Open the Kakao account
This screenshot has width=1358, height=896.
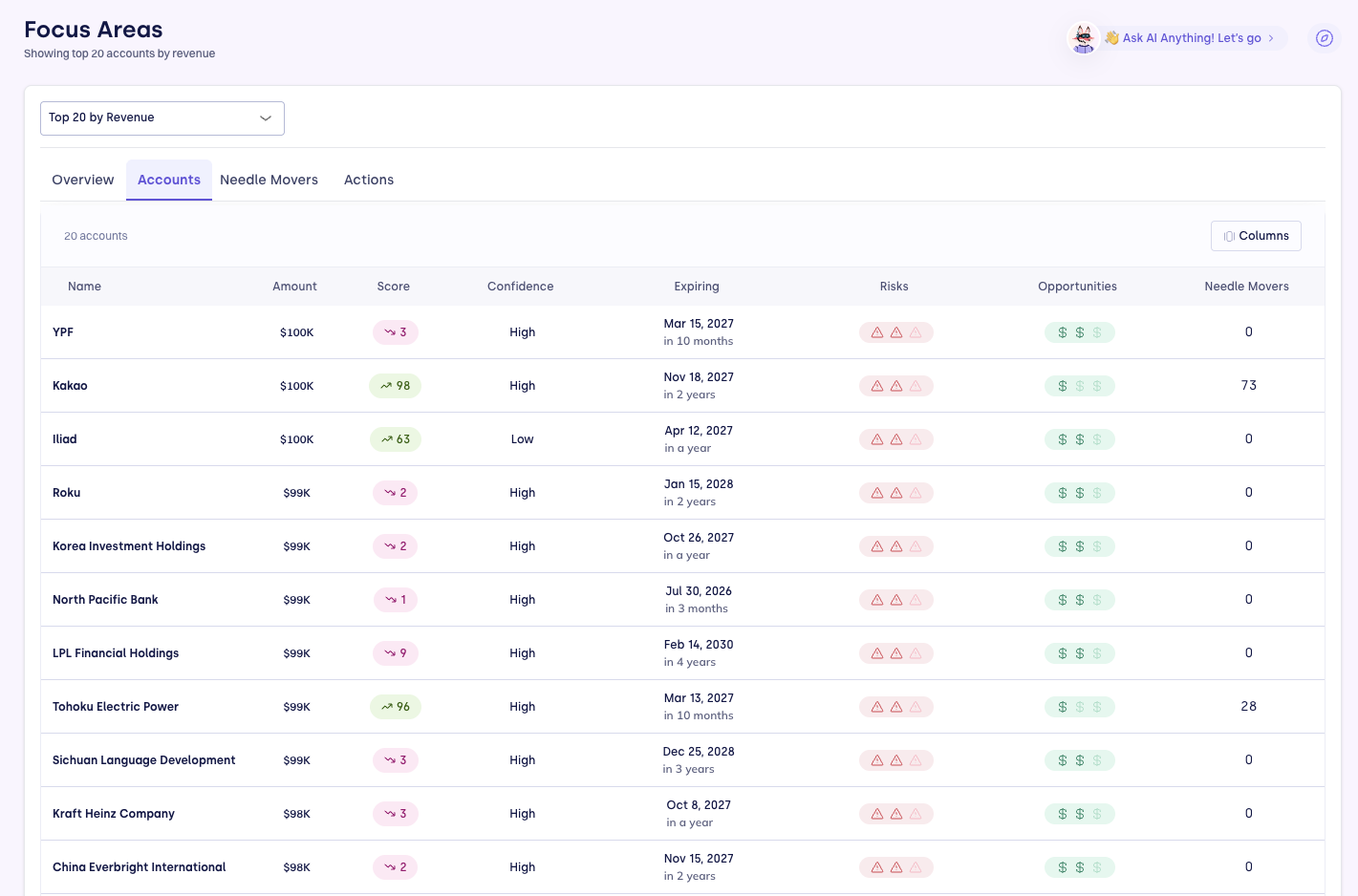click(x=70, y=386)
